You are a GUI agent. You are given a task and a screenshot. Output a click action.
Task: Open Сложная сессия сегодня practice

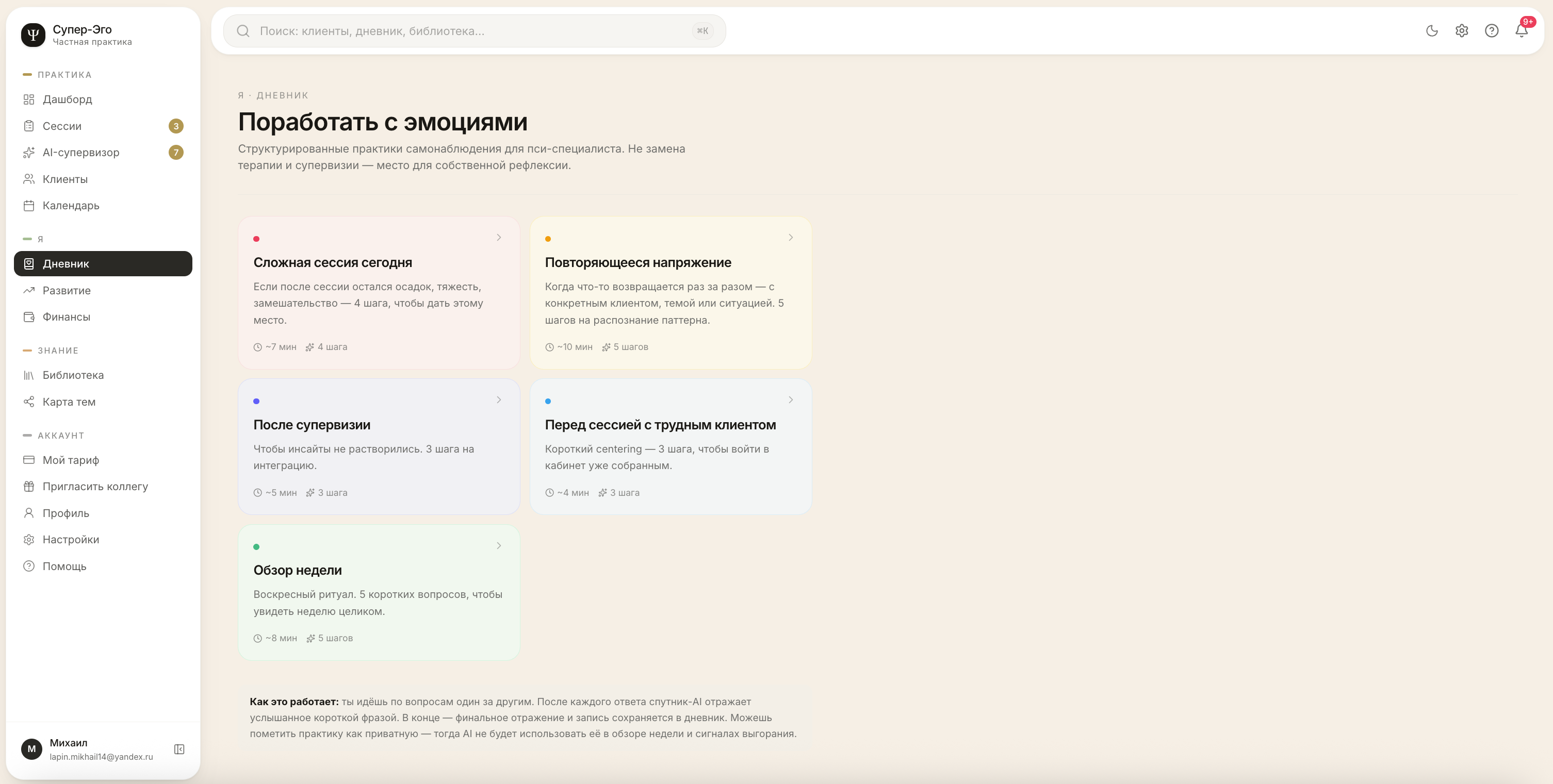379,293
